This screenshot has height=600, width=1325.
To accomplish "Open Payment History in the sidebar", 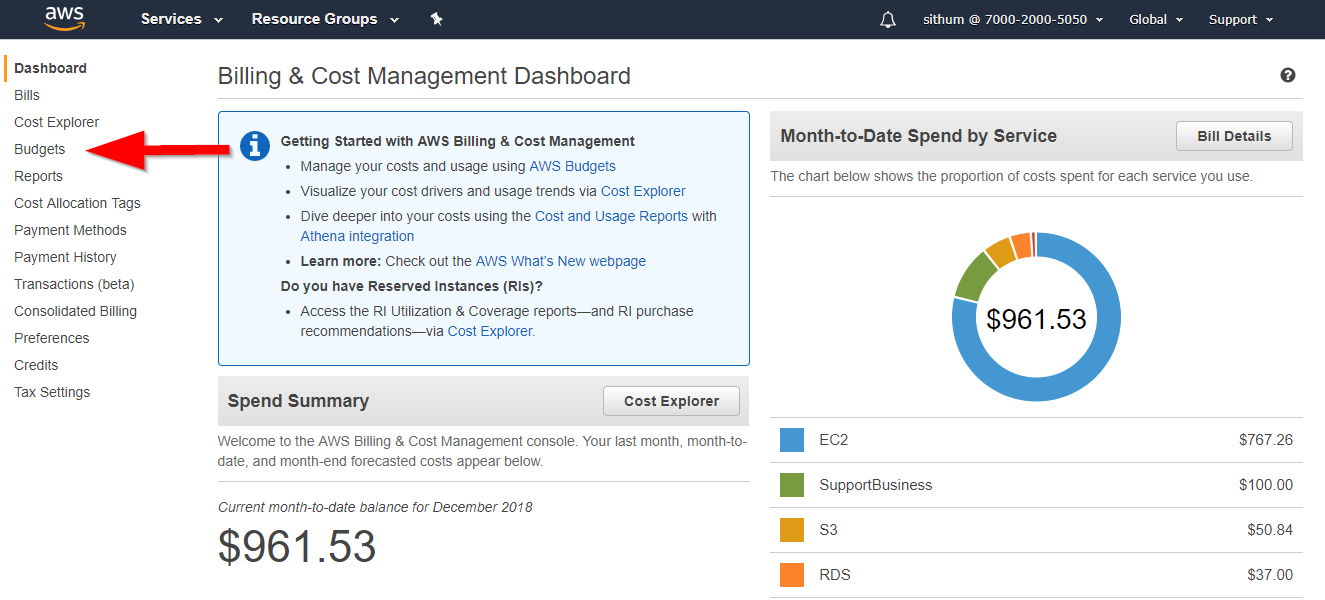I will [x=65, y=257].
